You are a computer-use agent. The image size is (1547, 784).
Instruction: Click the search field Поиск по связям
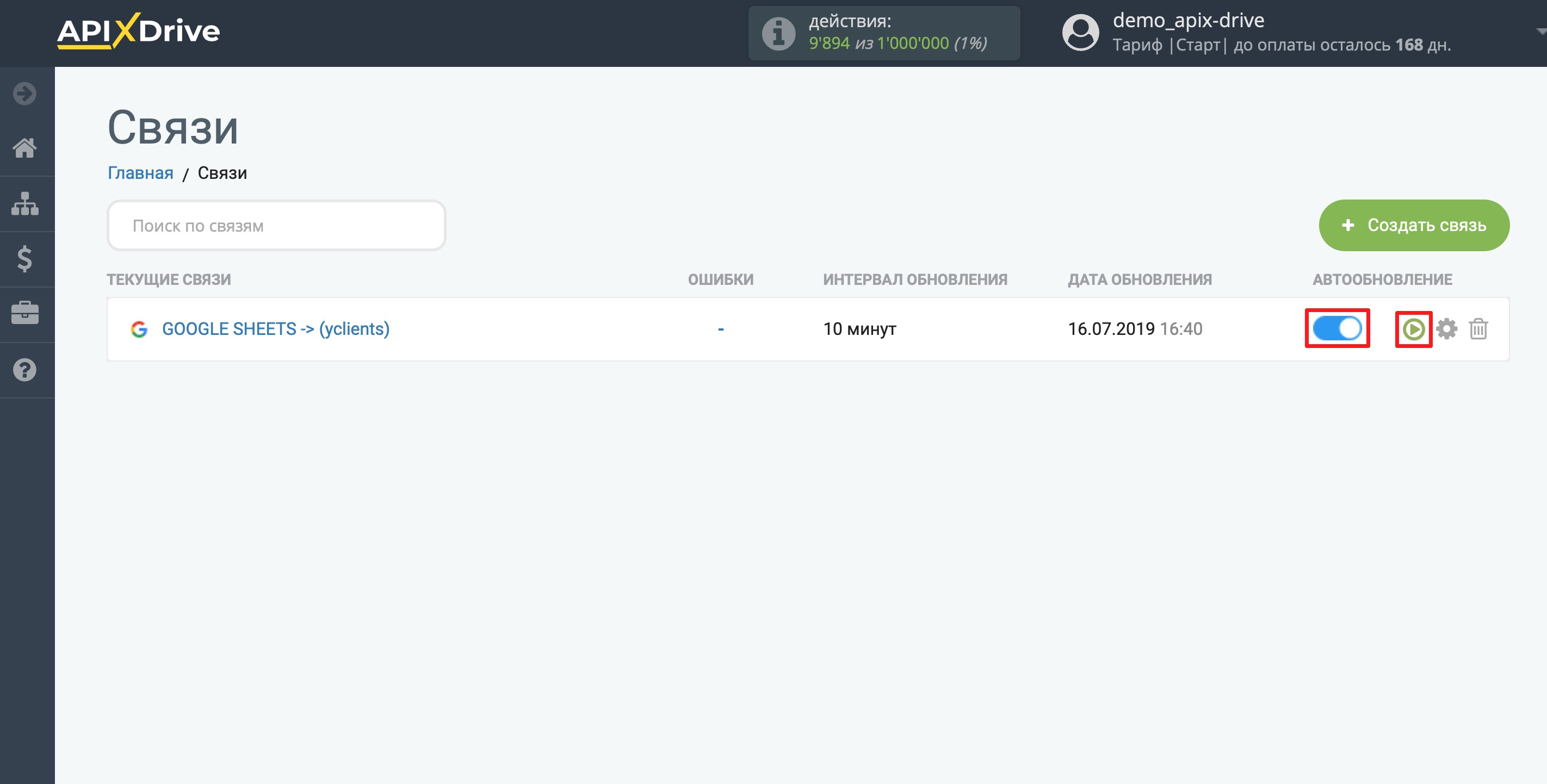(x=276, y=225)
